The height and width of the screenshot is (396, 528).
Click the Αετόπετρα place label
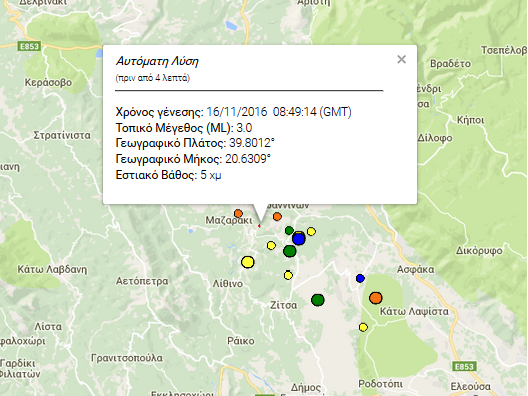142,281
